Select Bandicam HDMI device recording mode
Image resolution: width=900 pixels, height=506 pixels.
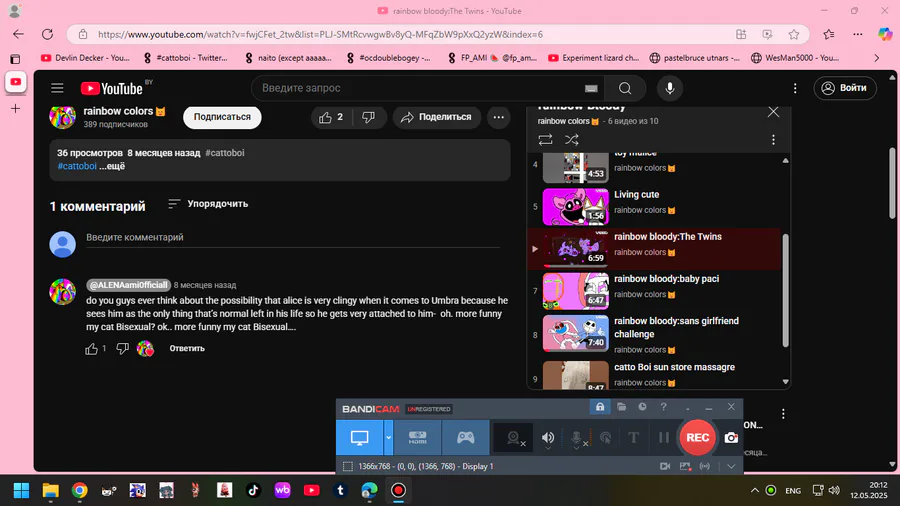coord(417,438)
